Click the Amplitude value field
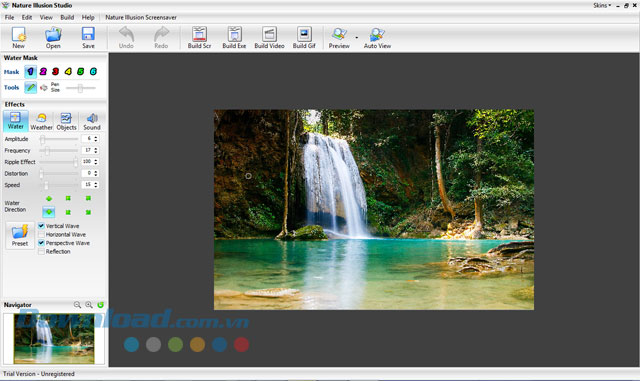640x381 pixels. [x=87, y=139]
